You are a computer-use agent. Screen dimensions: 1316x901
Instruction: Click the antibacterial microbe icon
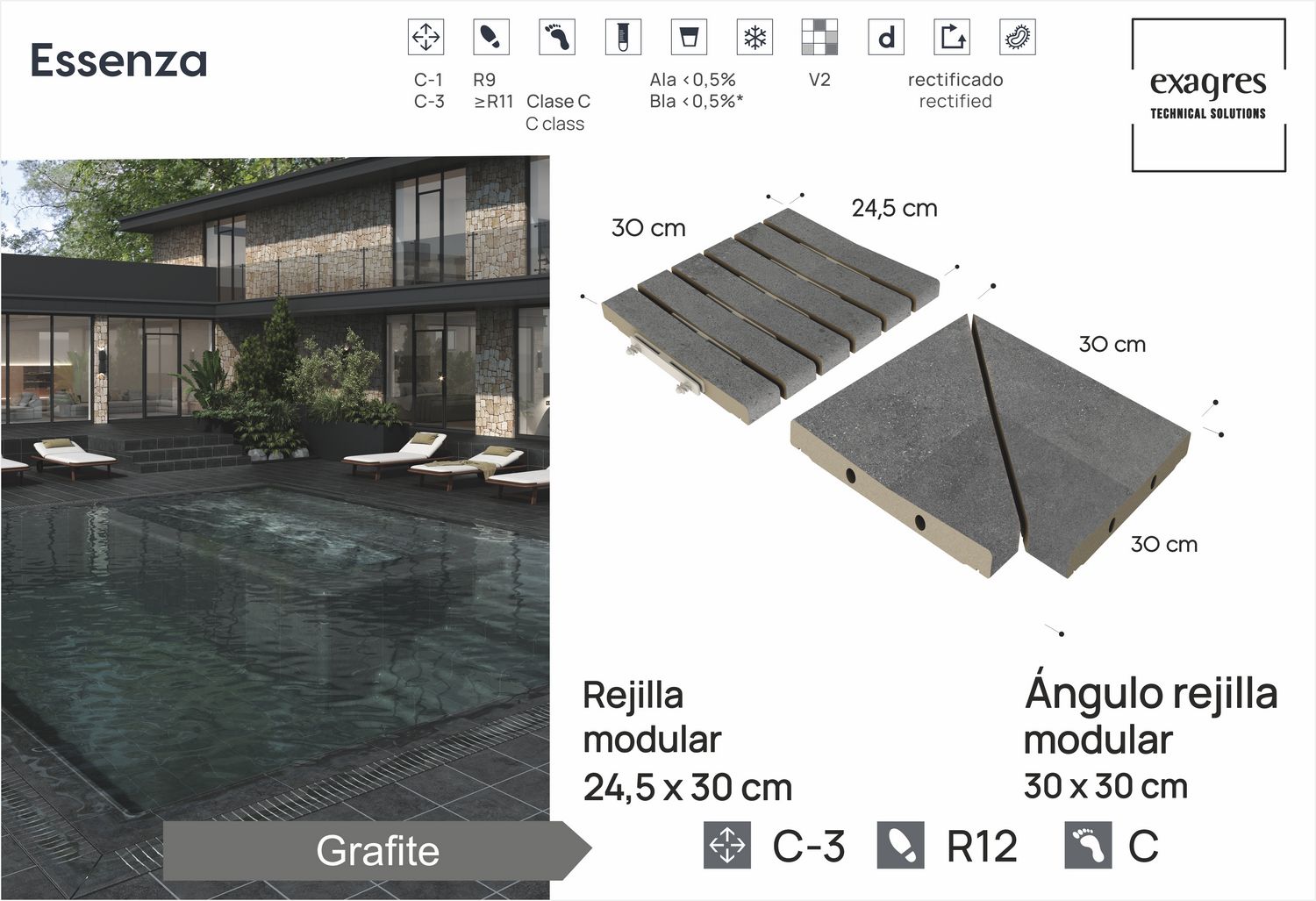click(x=1018, y=37)
